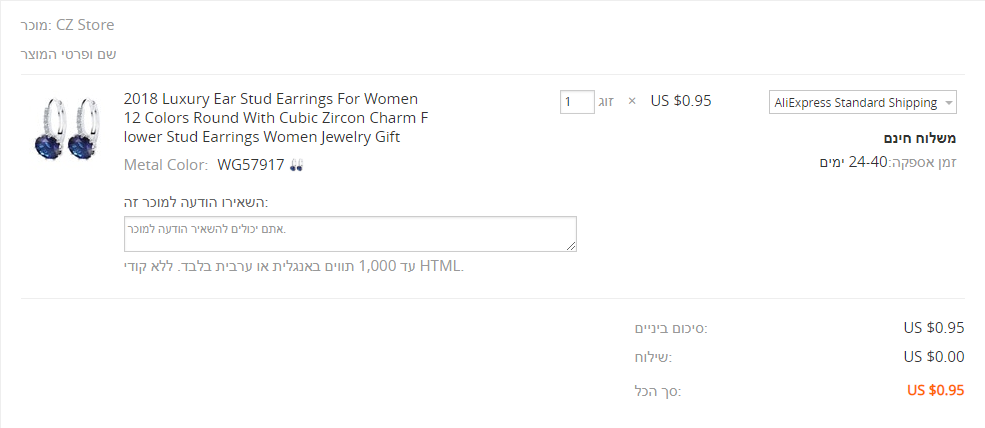Click the message to seller text area
The image size is (985, 428).
pyautogui.click(x=348, y=234)
